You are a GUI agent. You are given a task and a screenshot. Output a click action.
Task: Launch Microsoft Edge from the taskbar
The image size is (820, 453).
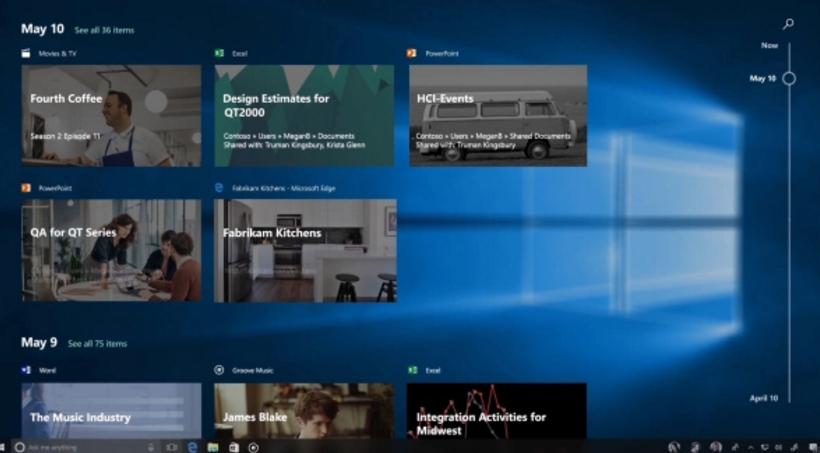tap(192, 447)
